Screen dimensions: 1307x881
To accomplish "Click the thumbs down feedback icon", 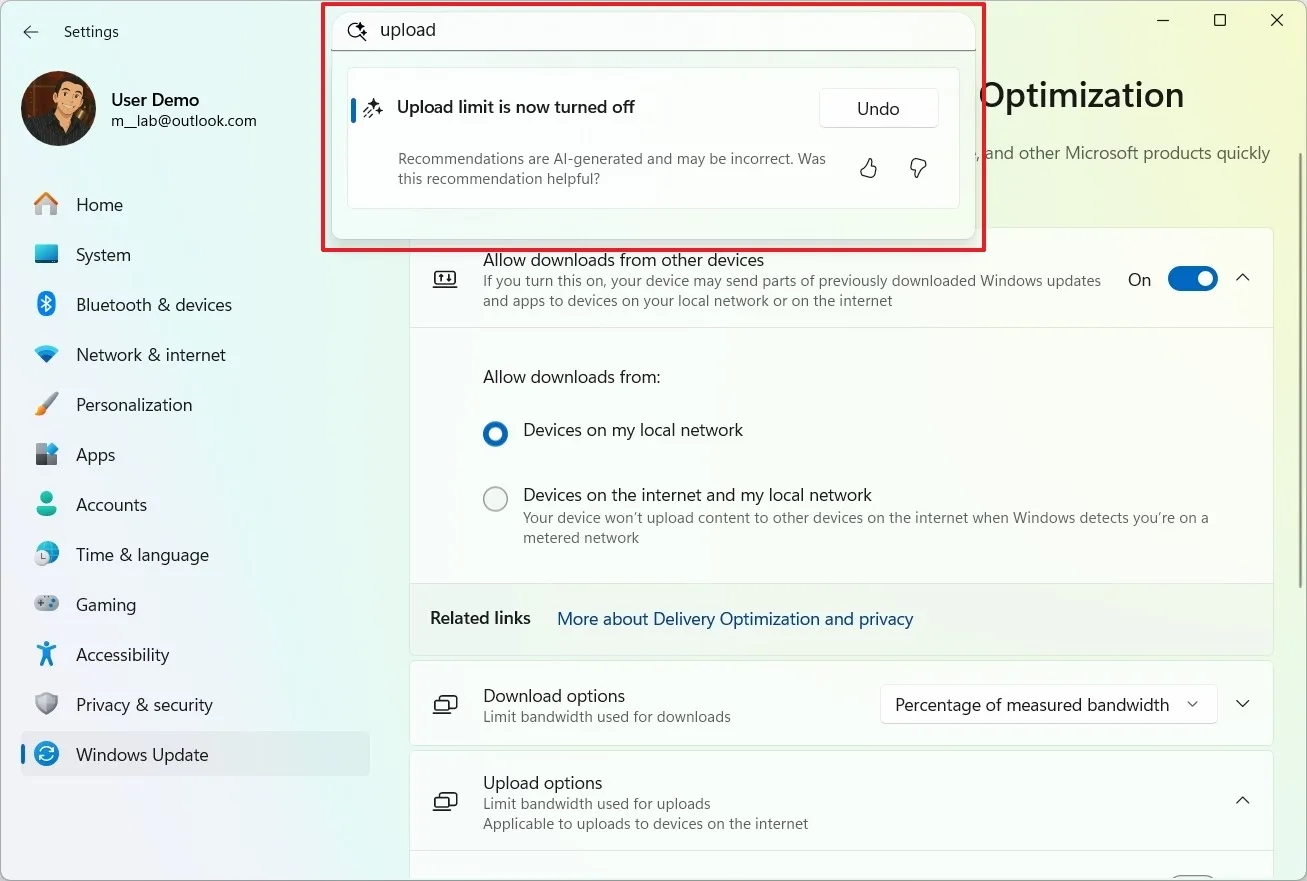I will click(918, 169).
